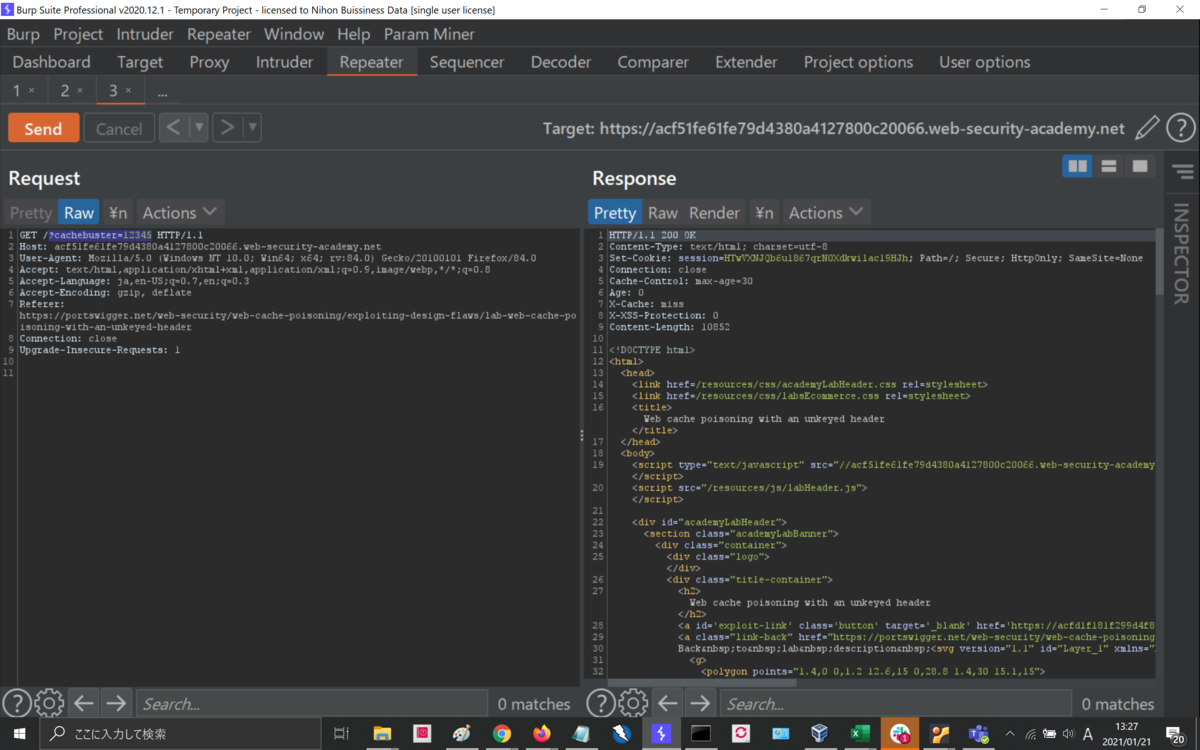This screenshot has height=750, width=1200.
Task: Switch Request view to Pretty
Action: click(x=31, y=212)
